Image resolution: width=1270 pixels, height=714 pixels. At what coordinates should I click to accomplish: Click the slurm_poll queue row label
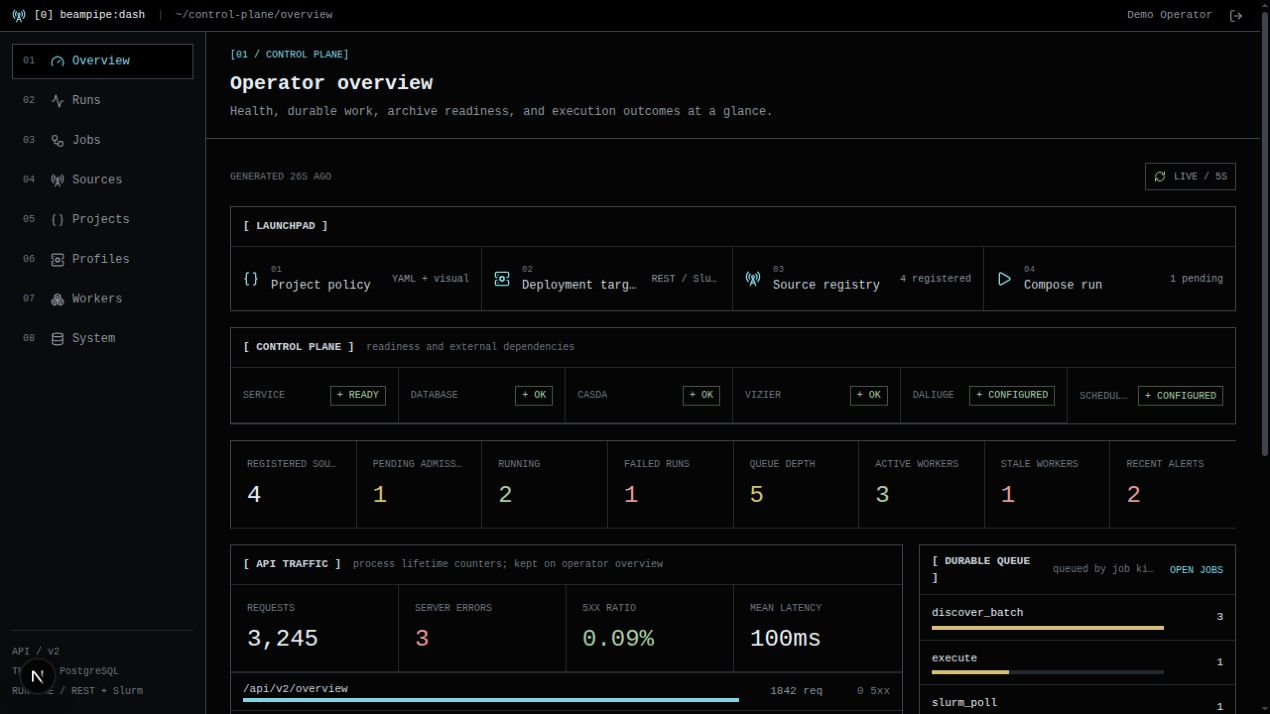[964, 703]
